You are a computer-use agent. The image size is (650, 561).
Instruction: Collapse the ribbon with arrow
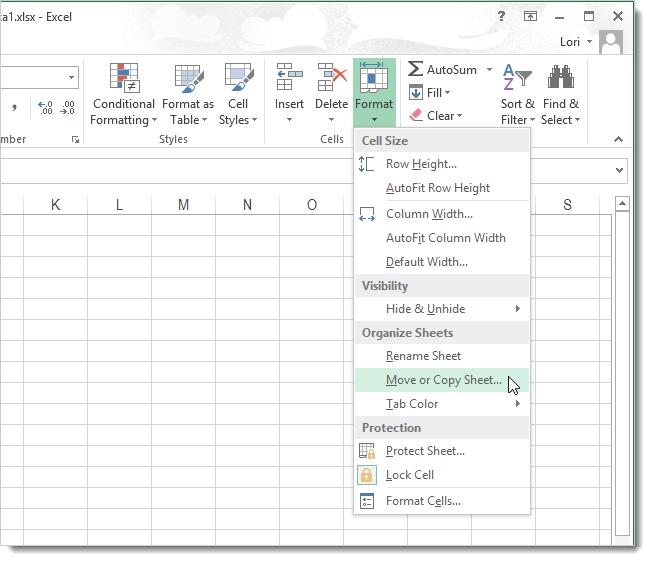coord(618,139)
